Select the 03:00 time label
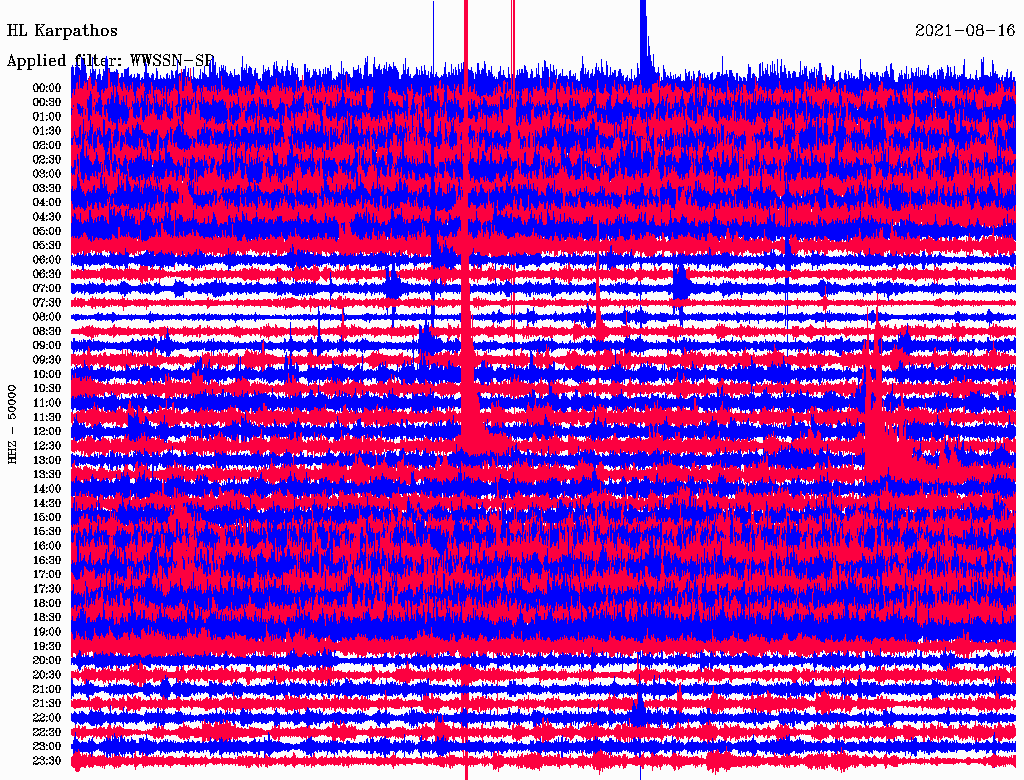 pyautogui.click(x=47, y=174)
